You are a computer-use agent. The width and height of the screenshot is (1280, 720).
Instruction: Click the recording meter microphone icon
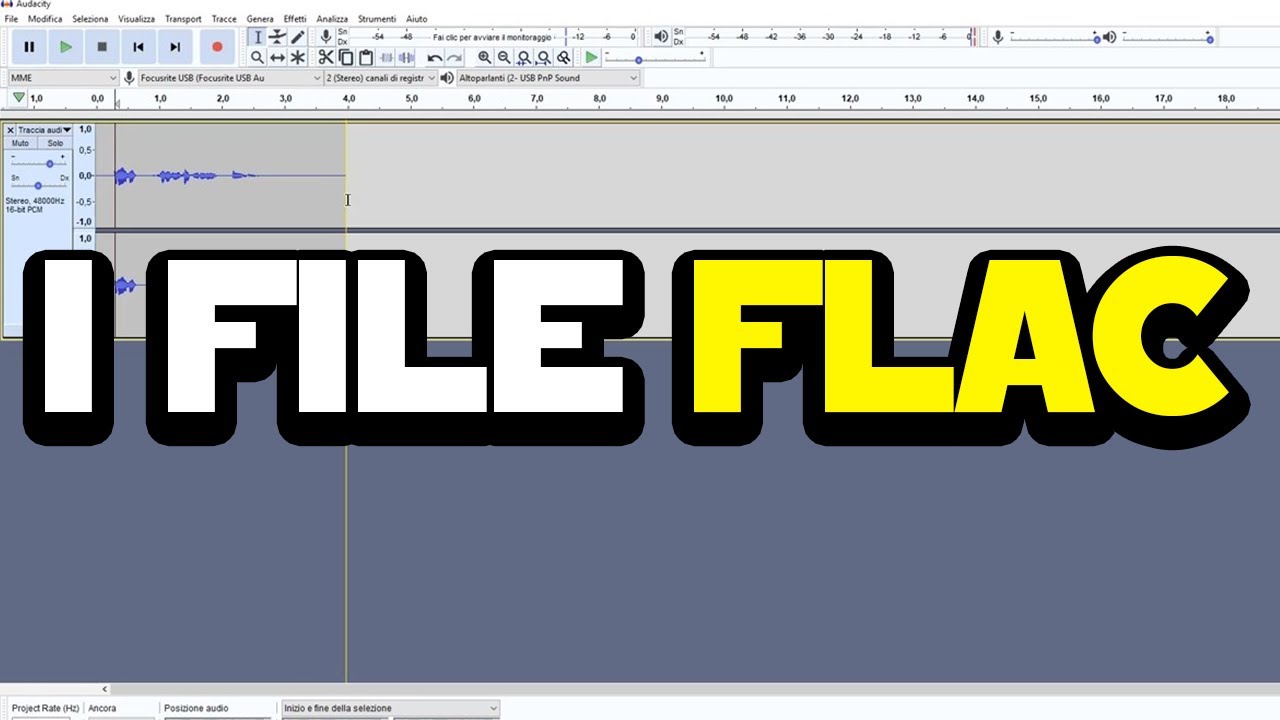326,37
